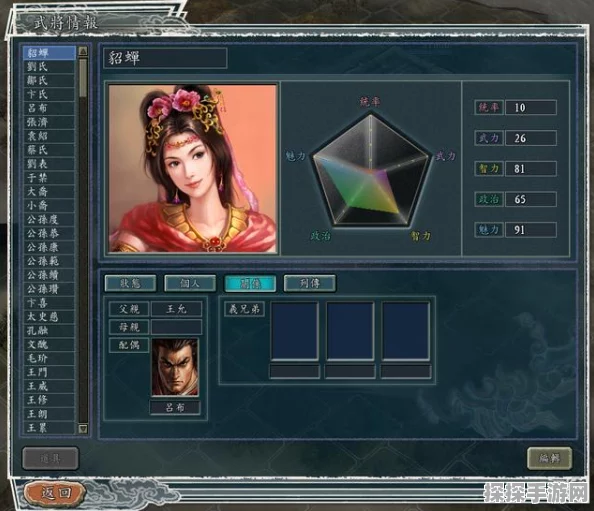Select 文醜 in the officer list
This screenshot has width=594, height=511.
pos(49,344)
